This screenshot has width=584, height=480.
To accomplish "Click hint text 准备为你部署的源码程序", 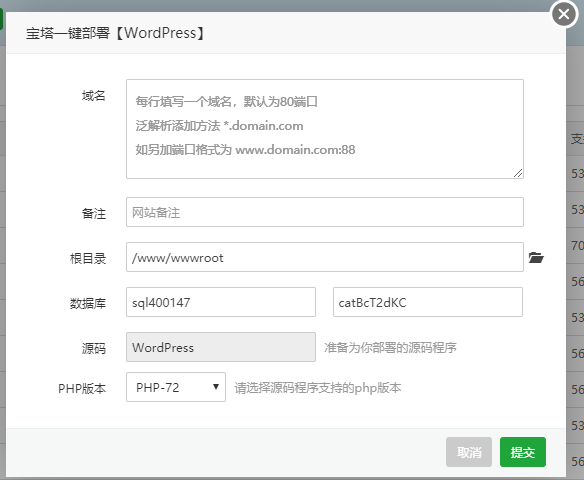I will click(x=390, y=347).
